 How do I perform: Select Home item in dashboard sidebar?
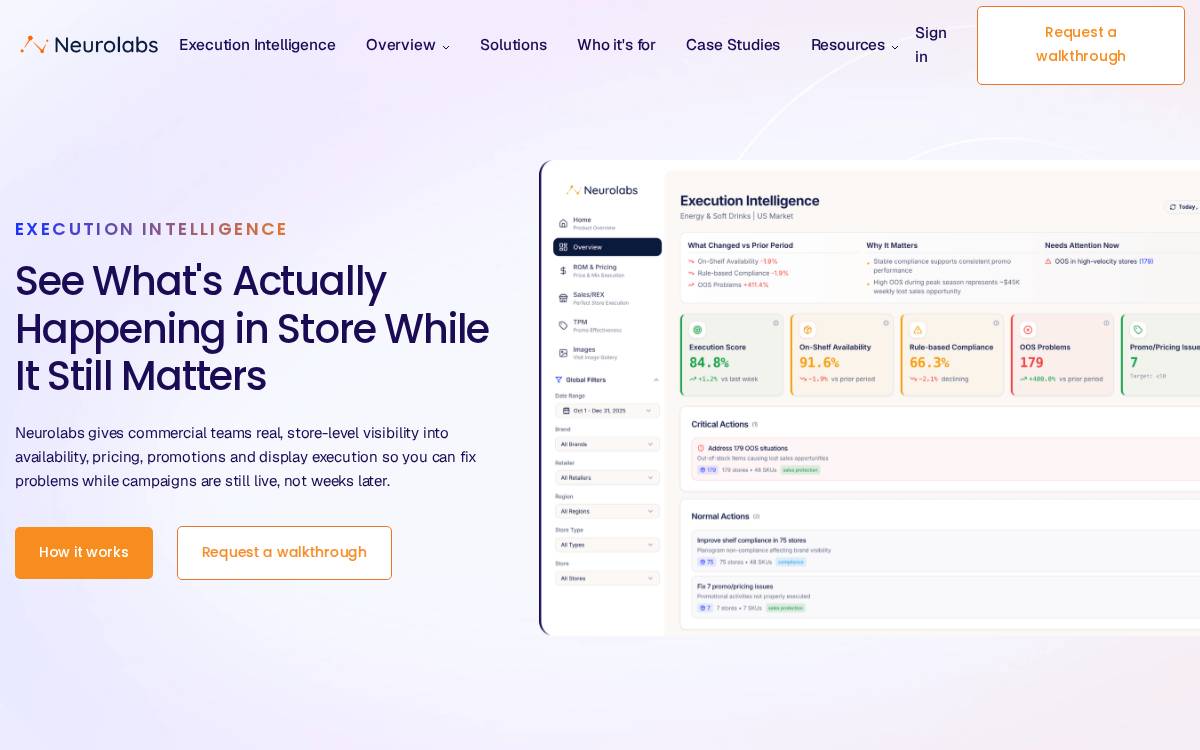click(x=607, y=223)
